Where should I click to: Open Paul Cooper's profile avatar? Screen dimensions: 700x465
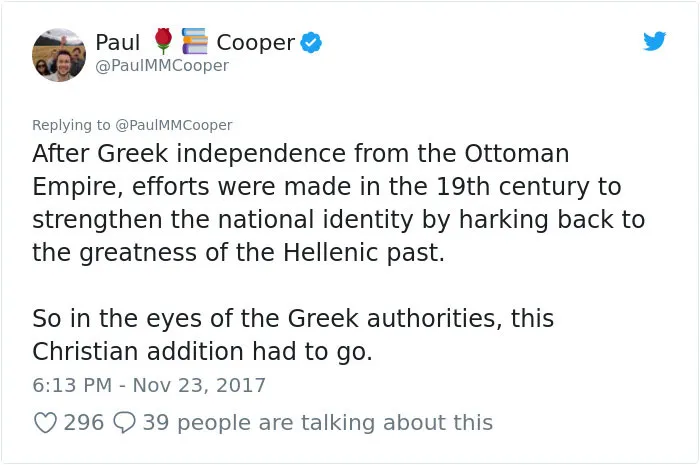point(59,55)
